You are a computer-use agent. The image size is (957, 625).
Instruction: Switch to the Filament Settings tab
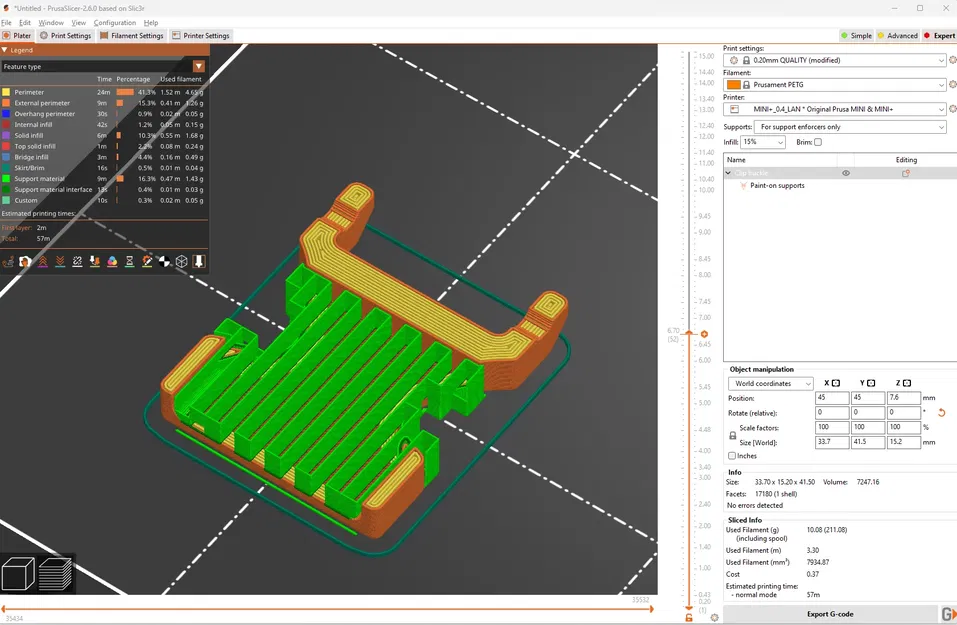132,35
